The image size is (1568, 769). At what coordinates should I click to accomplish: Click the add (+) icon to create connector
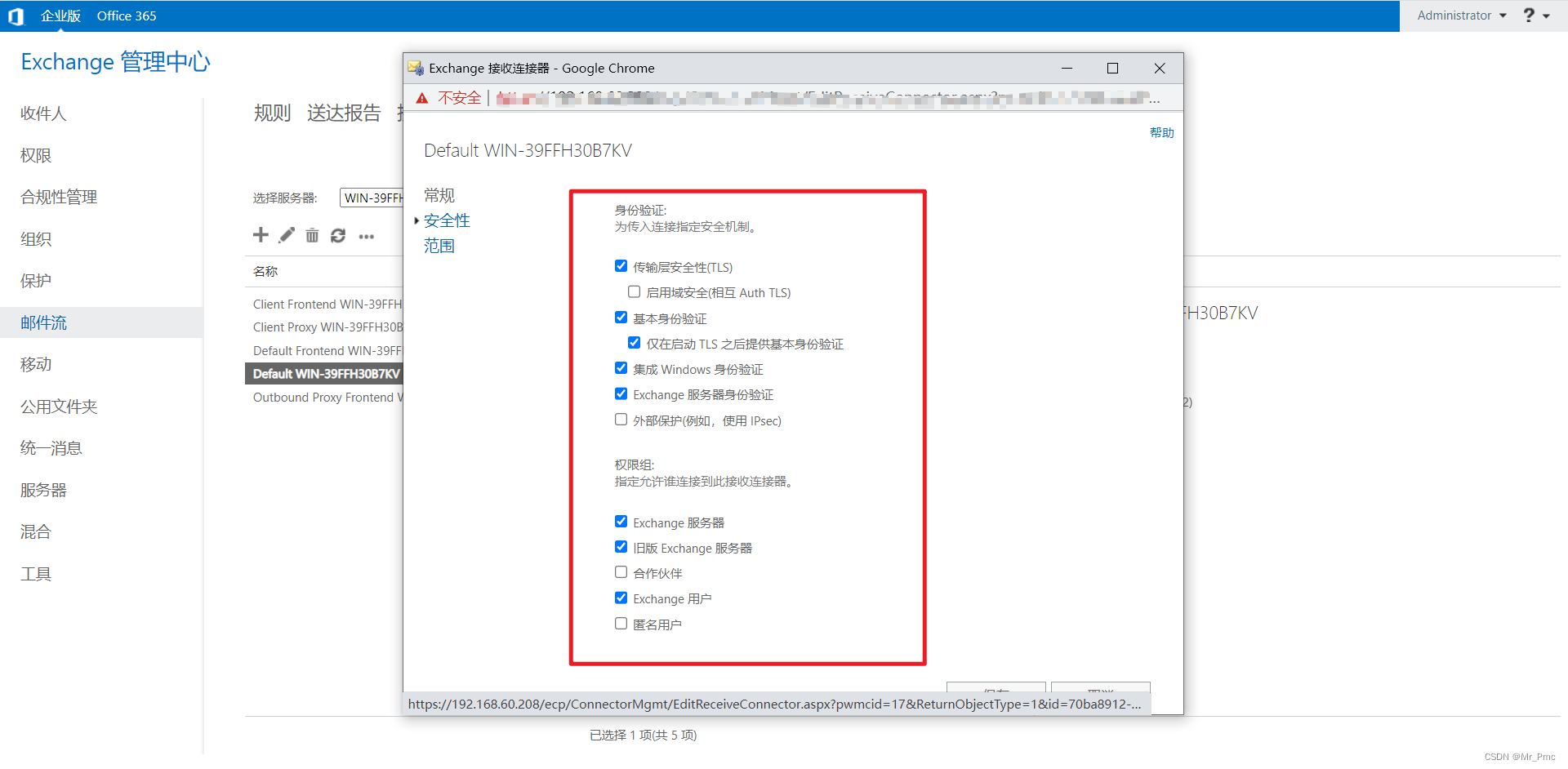(260, 235)
